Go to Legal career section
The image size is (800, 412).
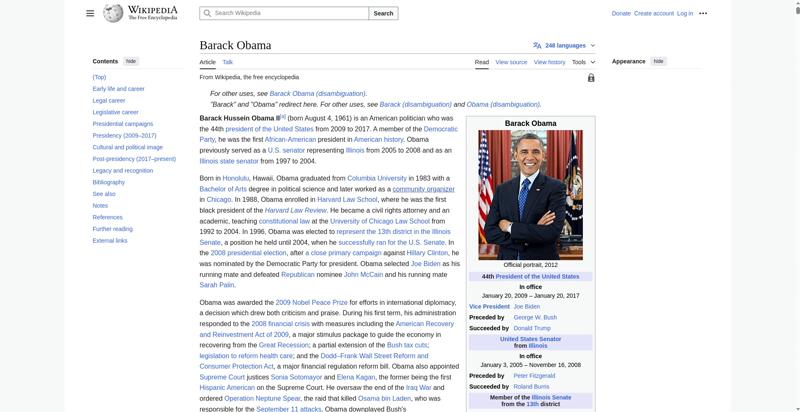tap(109, 100)
